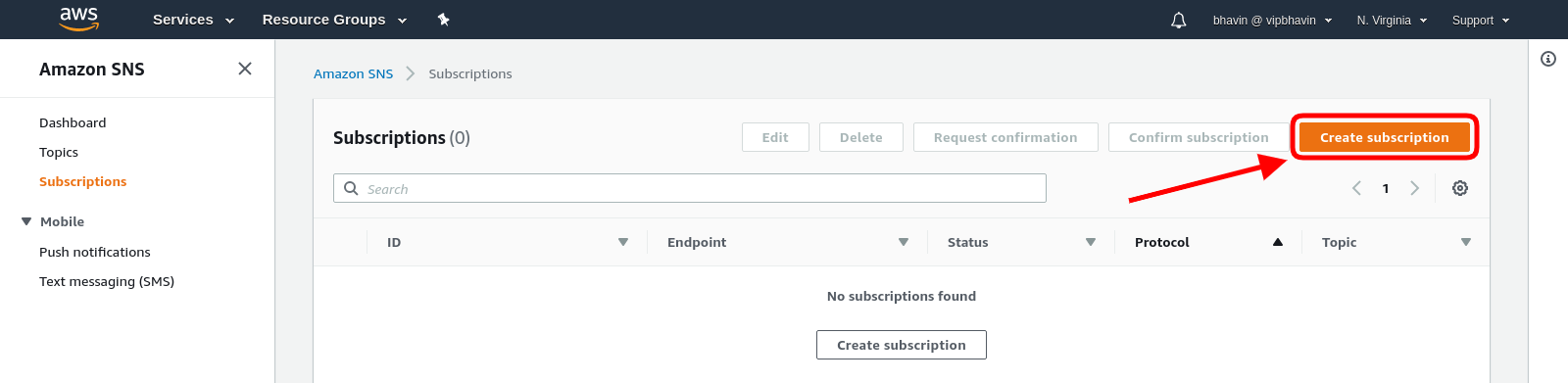The image size is (1568, 383).
Task: Follow the Amazon SNS breadcrumb link
Action: click(353, 73)
